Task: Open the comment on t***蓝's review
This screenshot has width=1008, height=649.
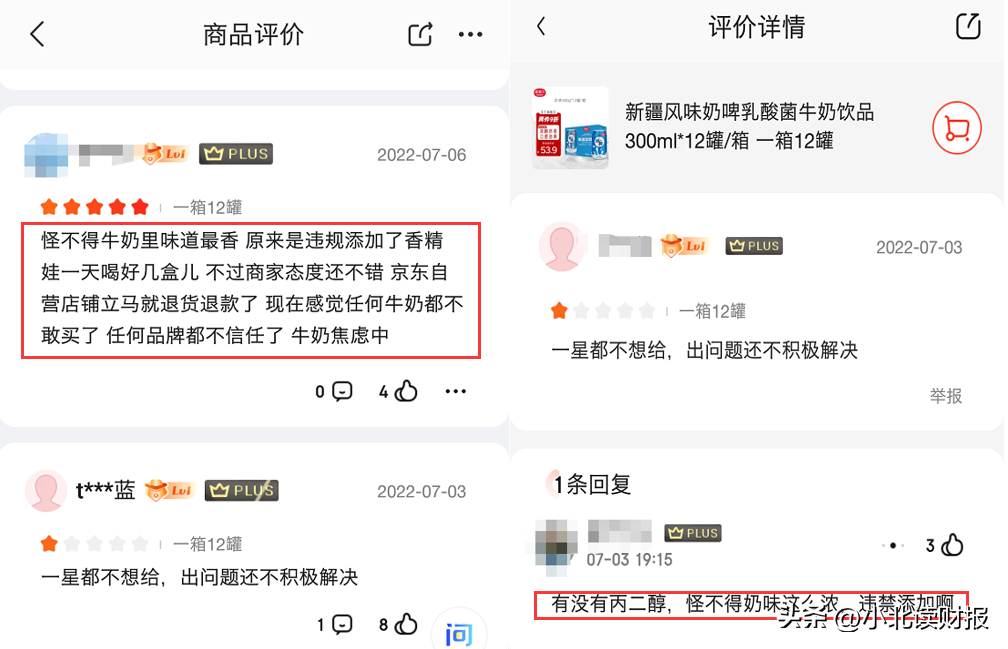Action: pyautogui.click(x=335, y=624)
